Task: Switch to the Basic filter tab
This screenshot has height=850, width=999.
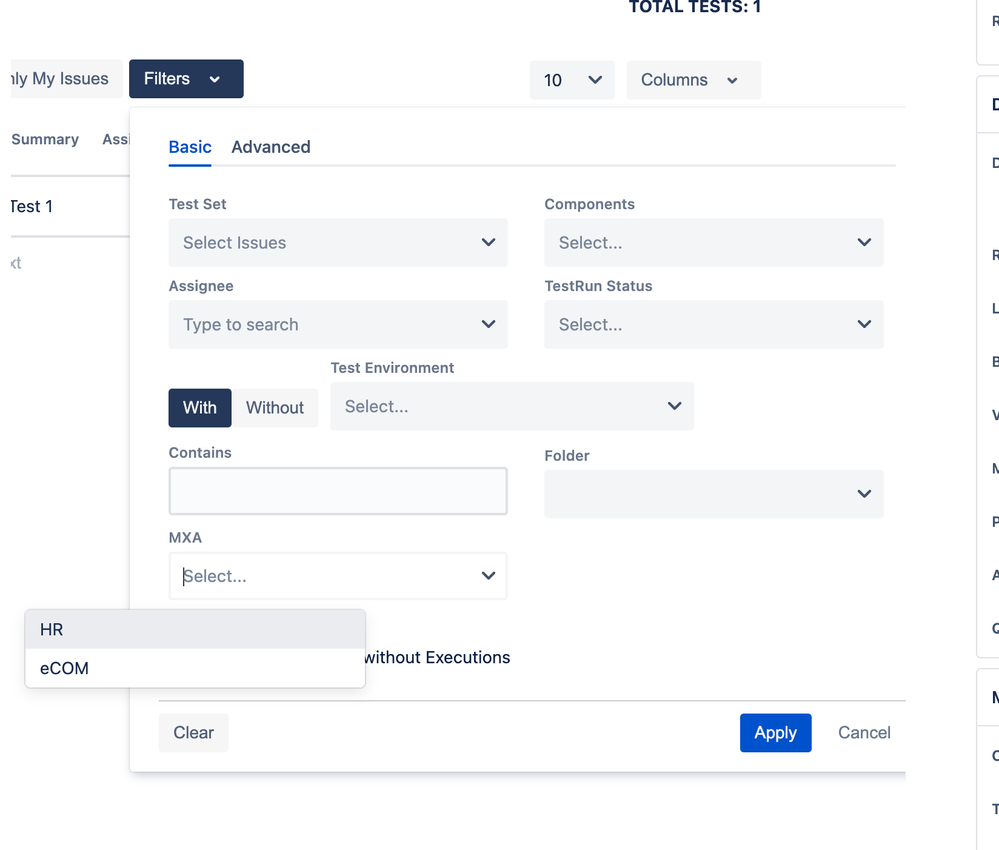Action: (x=190, y=147)
